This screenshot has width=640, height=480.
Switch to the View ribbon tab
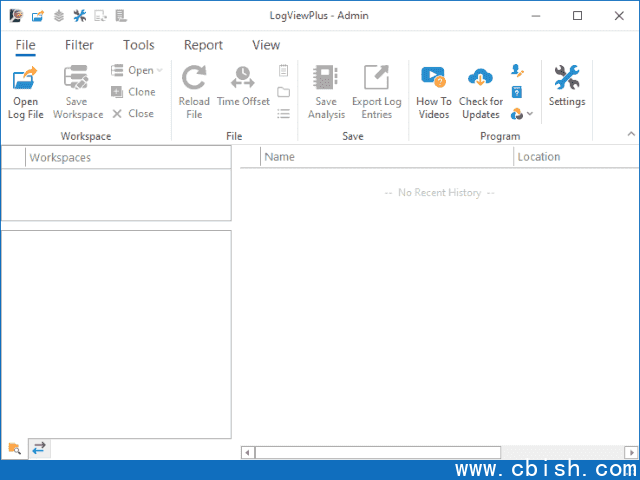pyautogui.click(x=266, y=45)
